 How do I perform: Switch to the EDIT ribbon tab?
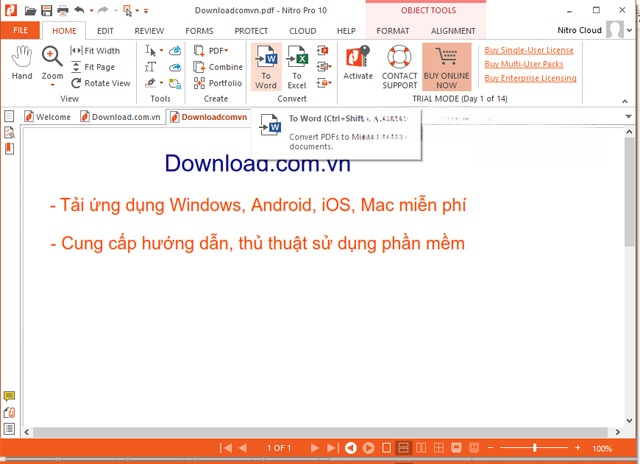point(105,31)
